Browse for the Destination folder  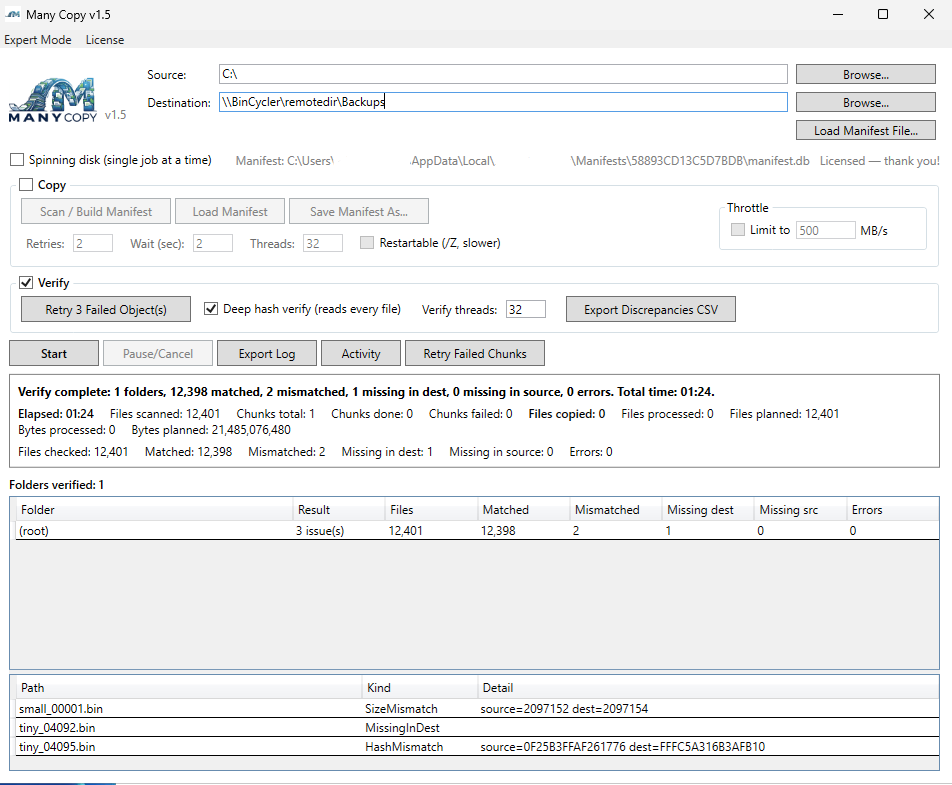coord(865,103)
